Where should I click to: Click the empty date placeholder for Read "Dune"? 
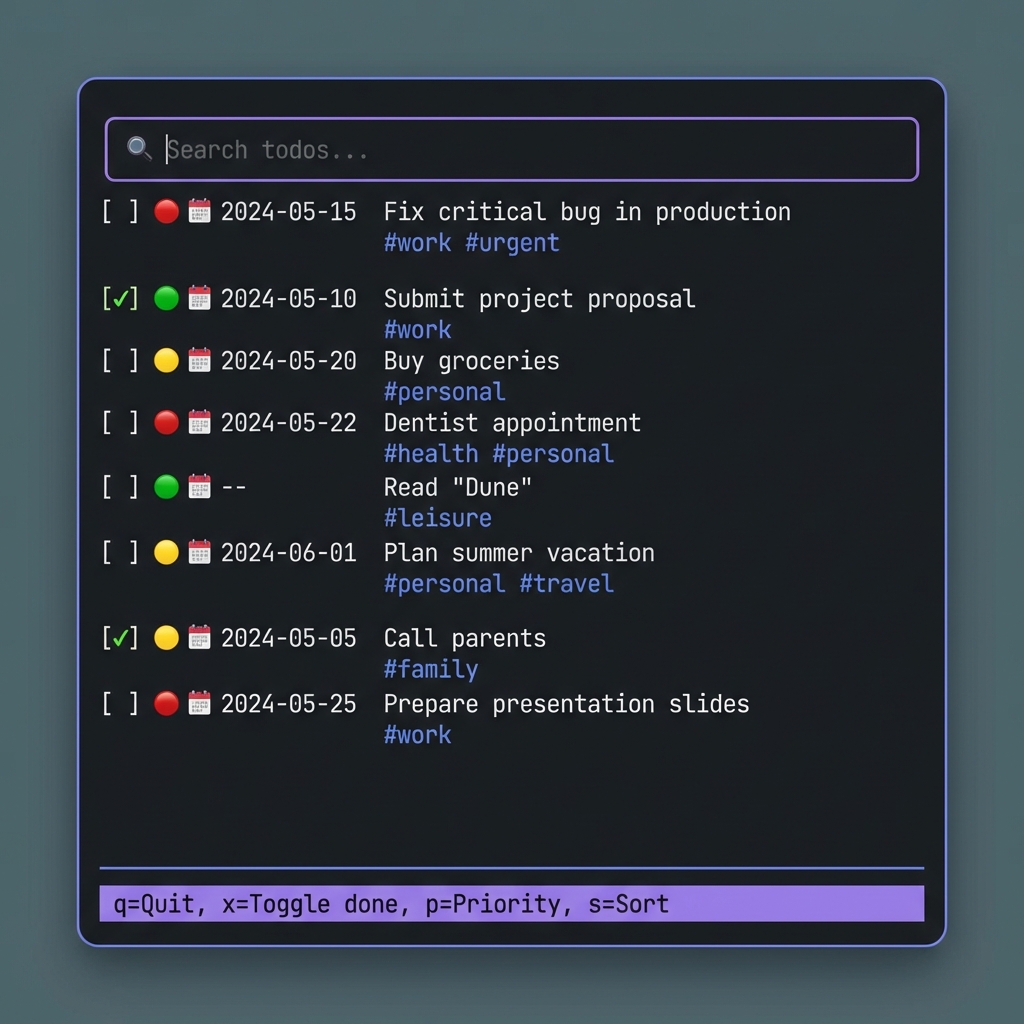[x=234, y=488]
